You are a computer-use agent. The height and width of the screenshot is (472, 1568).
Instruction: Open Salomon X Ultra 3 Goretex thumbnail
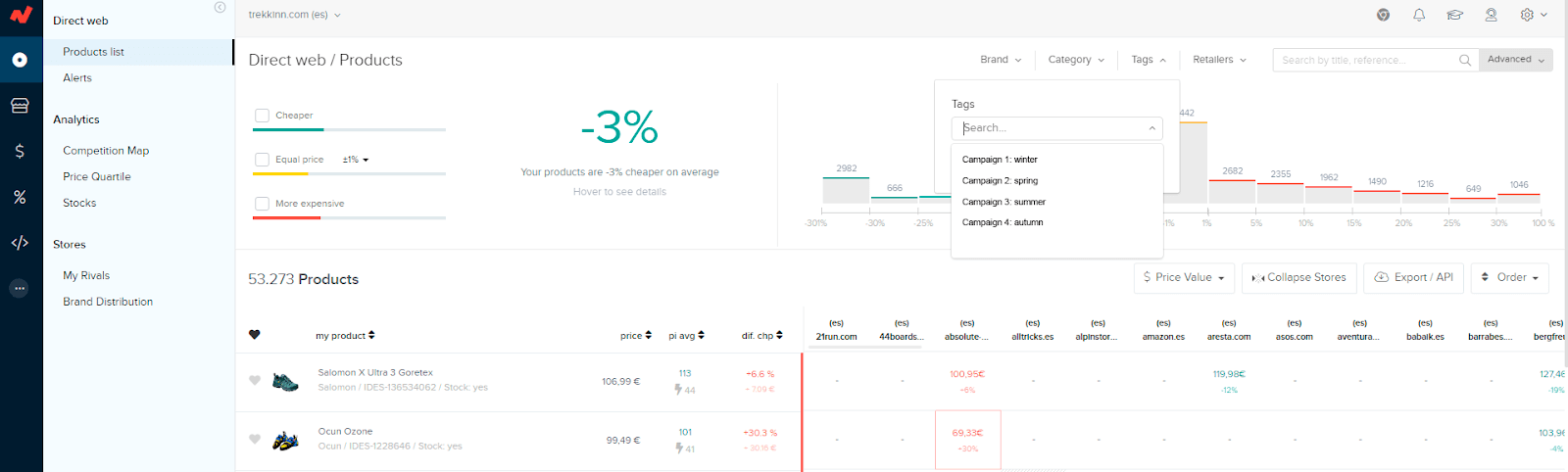(285, 381)
